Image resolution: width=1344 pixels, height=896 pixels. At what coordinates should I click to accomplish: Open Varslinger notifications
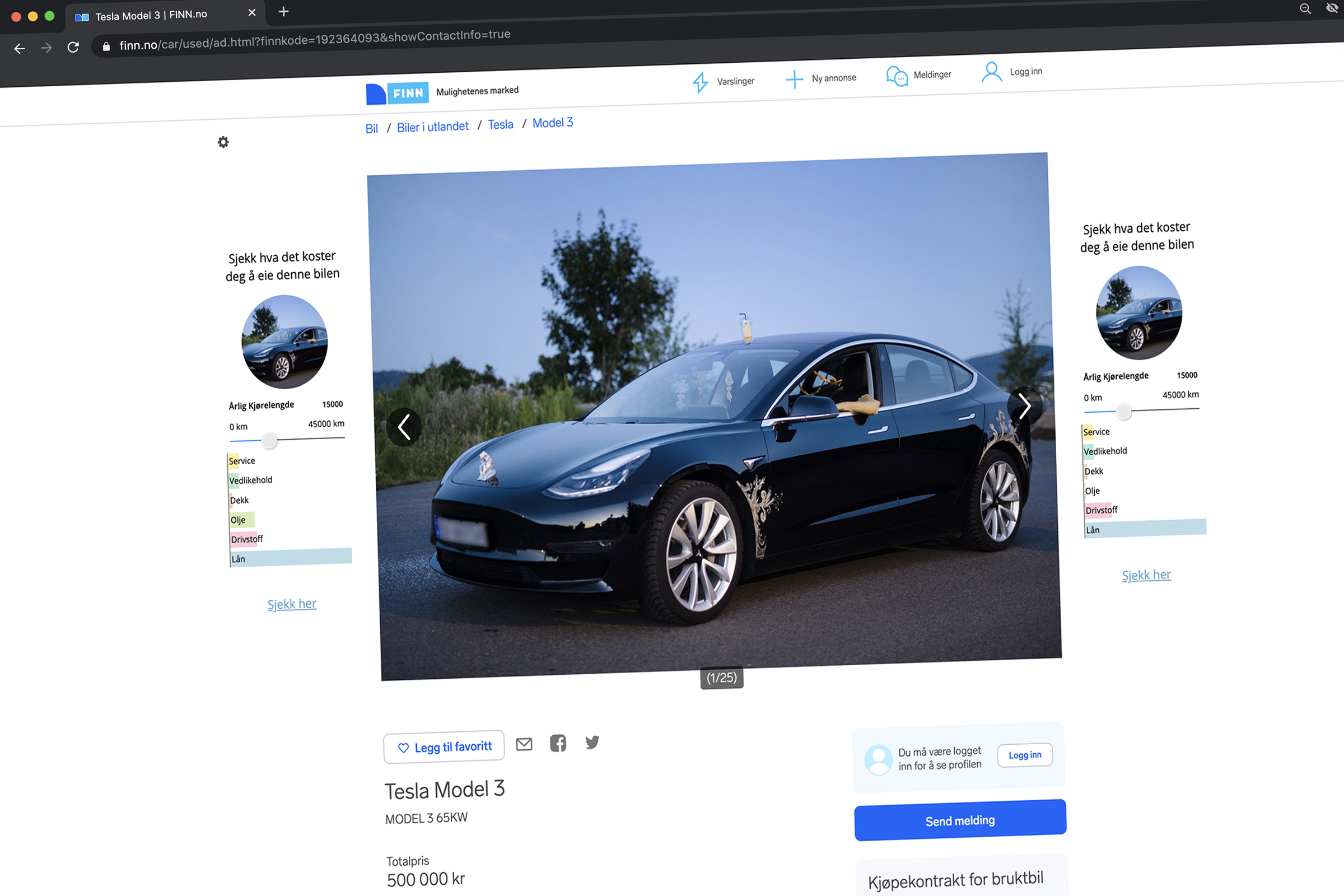tap(723, 82)
